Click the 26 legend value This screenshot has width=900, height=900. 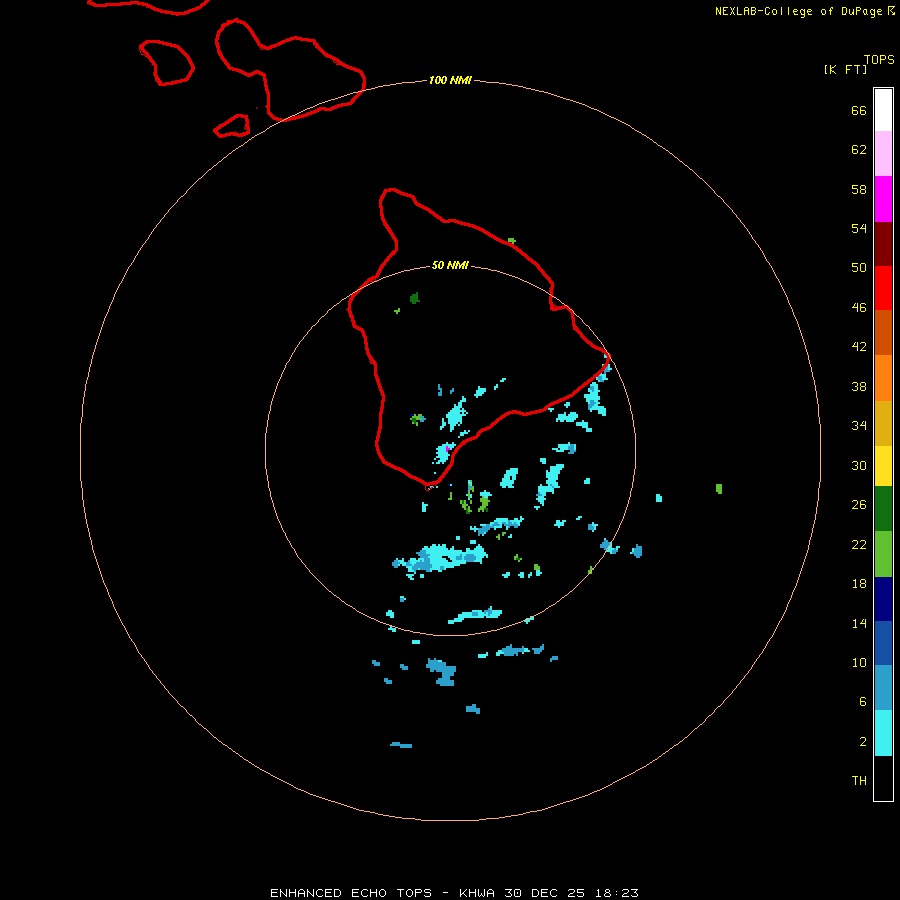click(859, 505)
